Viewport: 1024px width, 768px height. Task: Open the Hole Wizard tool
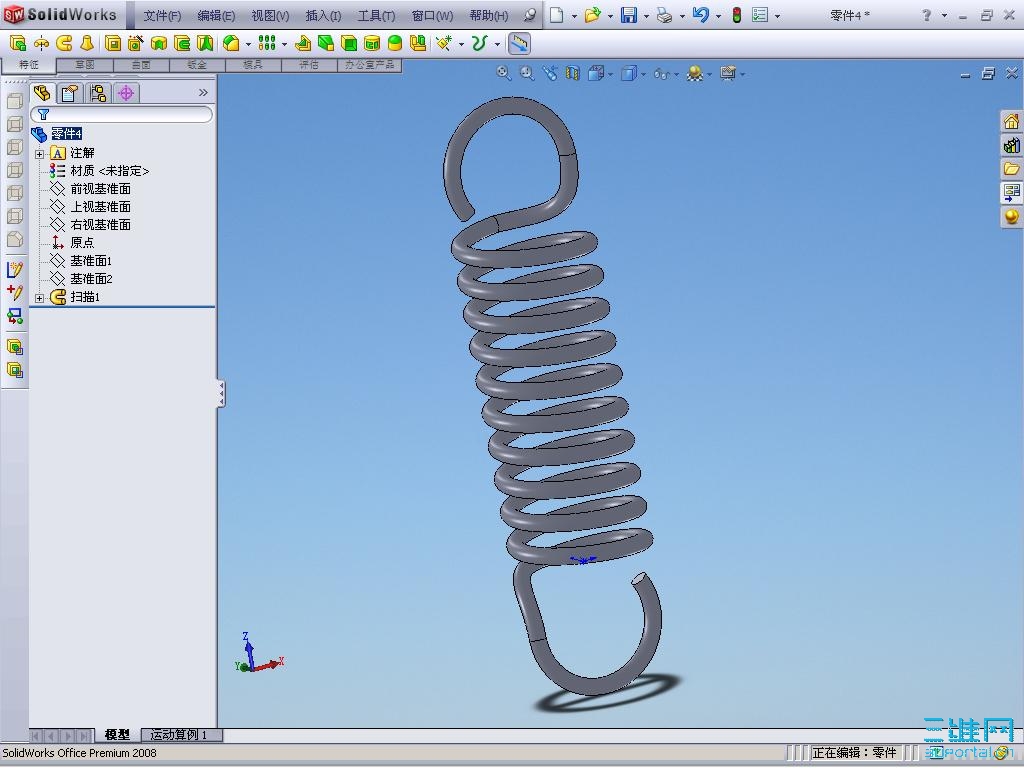pyautogui.click(x=136, y=44)
